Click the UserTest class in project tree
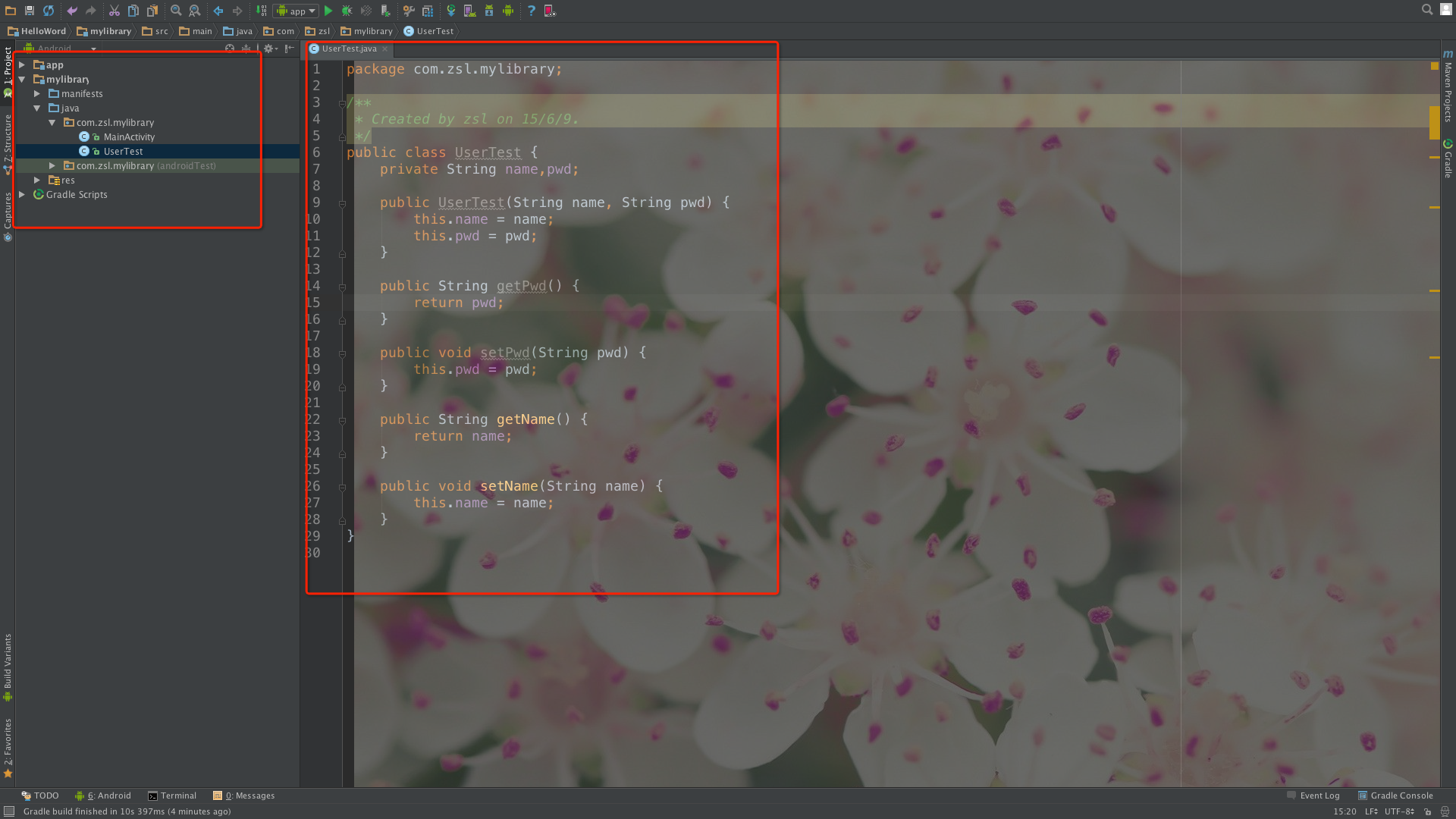 121,151
